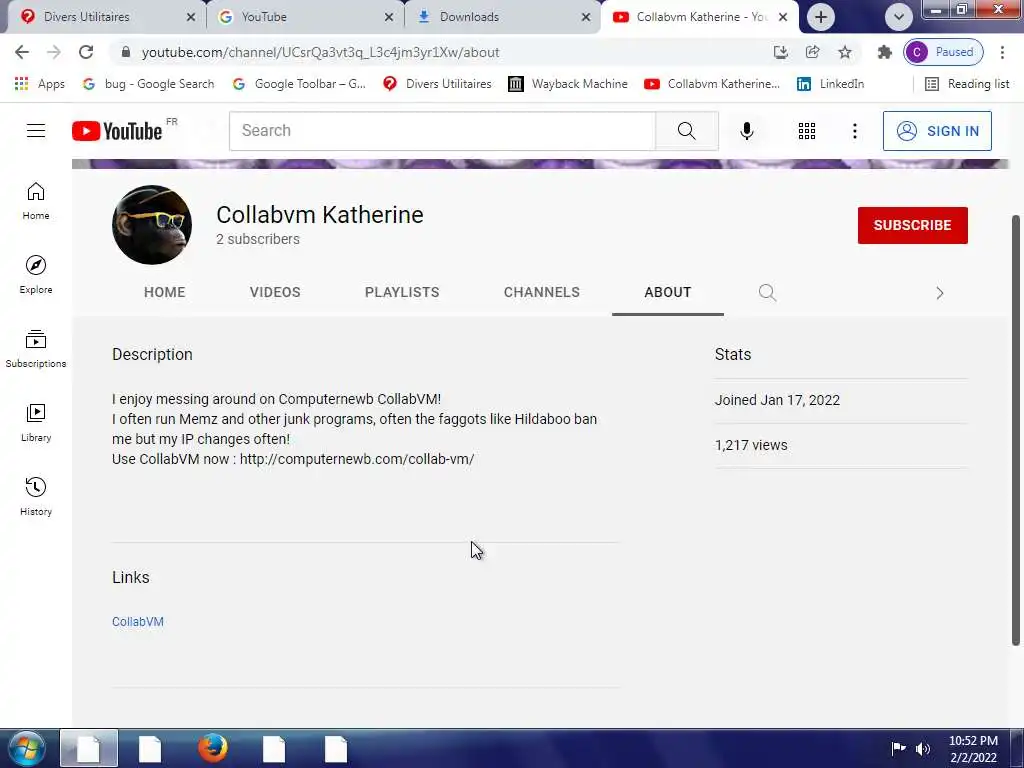The image size is (1024, 768).
Task: Open the CollabVM link
Action: [138, 622]
